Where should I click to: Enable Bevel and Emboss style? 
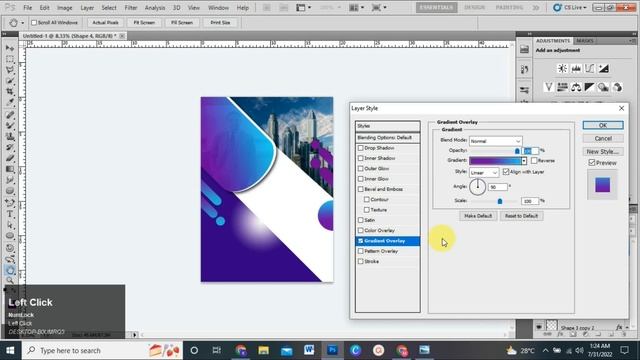pos(360,189)
